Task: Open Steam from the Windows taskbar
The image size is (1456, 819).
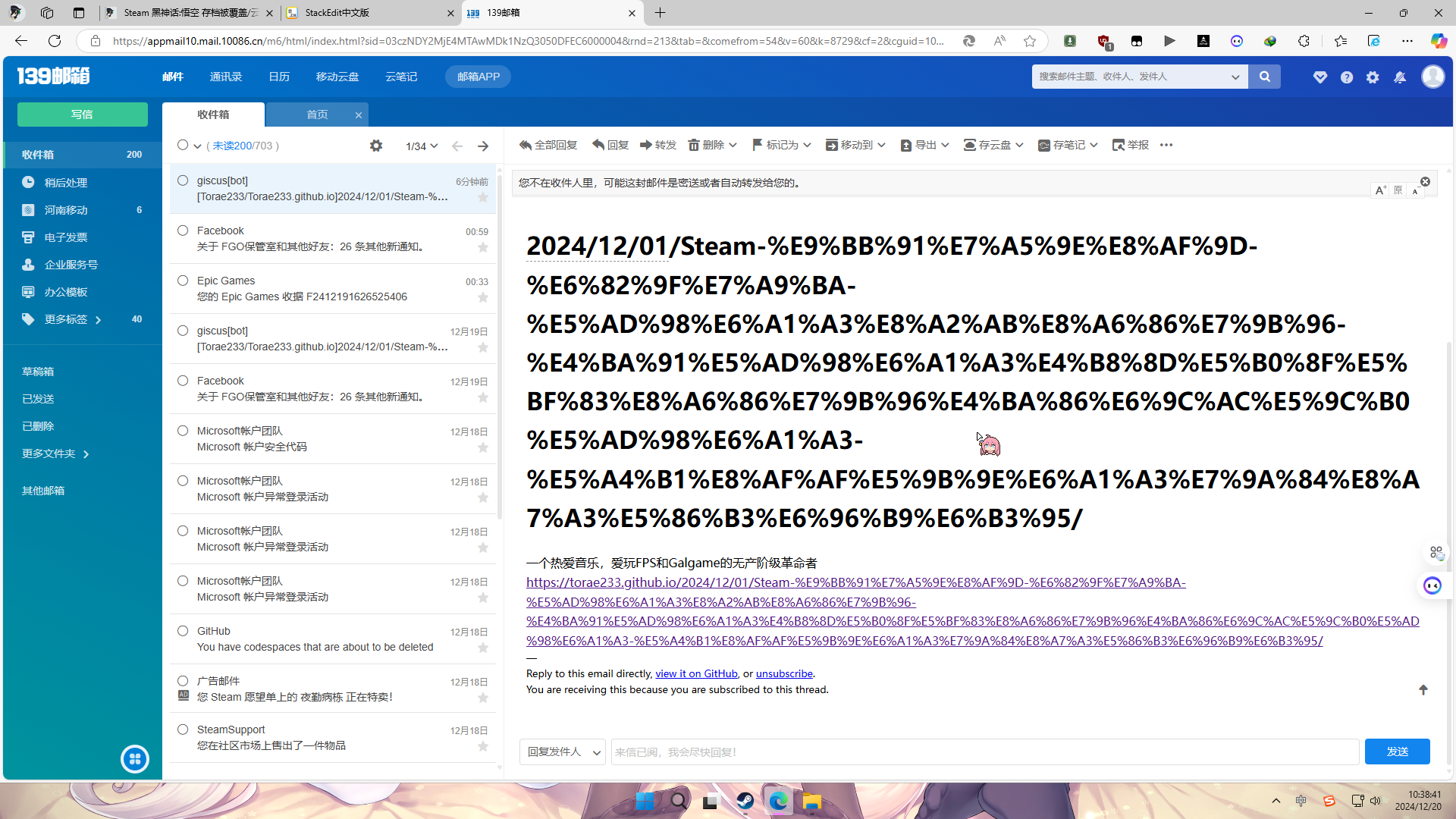Action: point(745,802)
